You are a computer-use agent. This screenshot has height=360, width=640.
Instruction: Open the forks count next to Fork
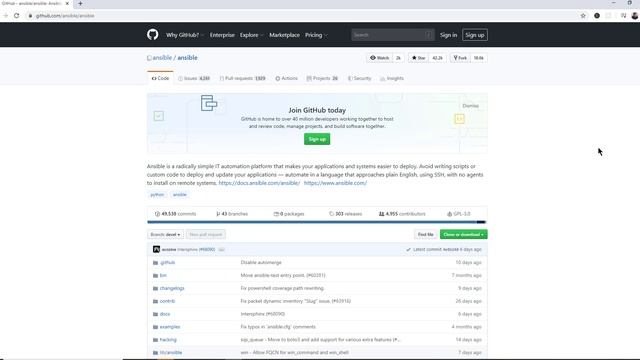point(478,58)
